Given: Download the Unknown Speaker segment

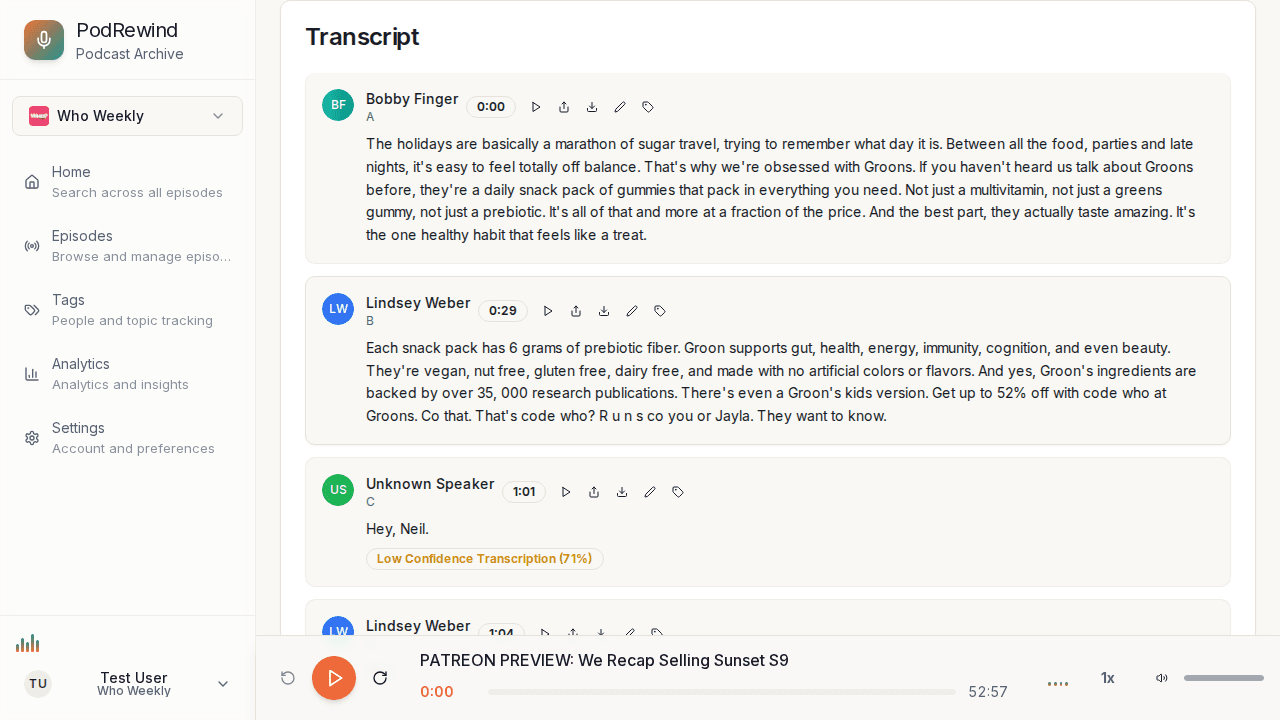Looking at the screenshot, I should click(x=622, y=492).
